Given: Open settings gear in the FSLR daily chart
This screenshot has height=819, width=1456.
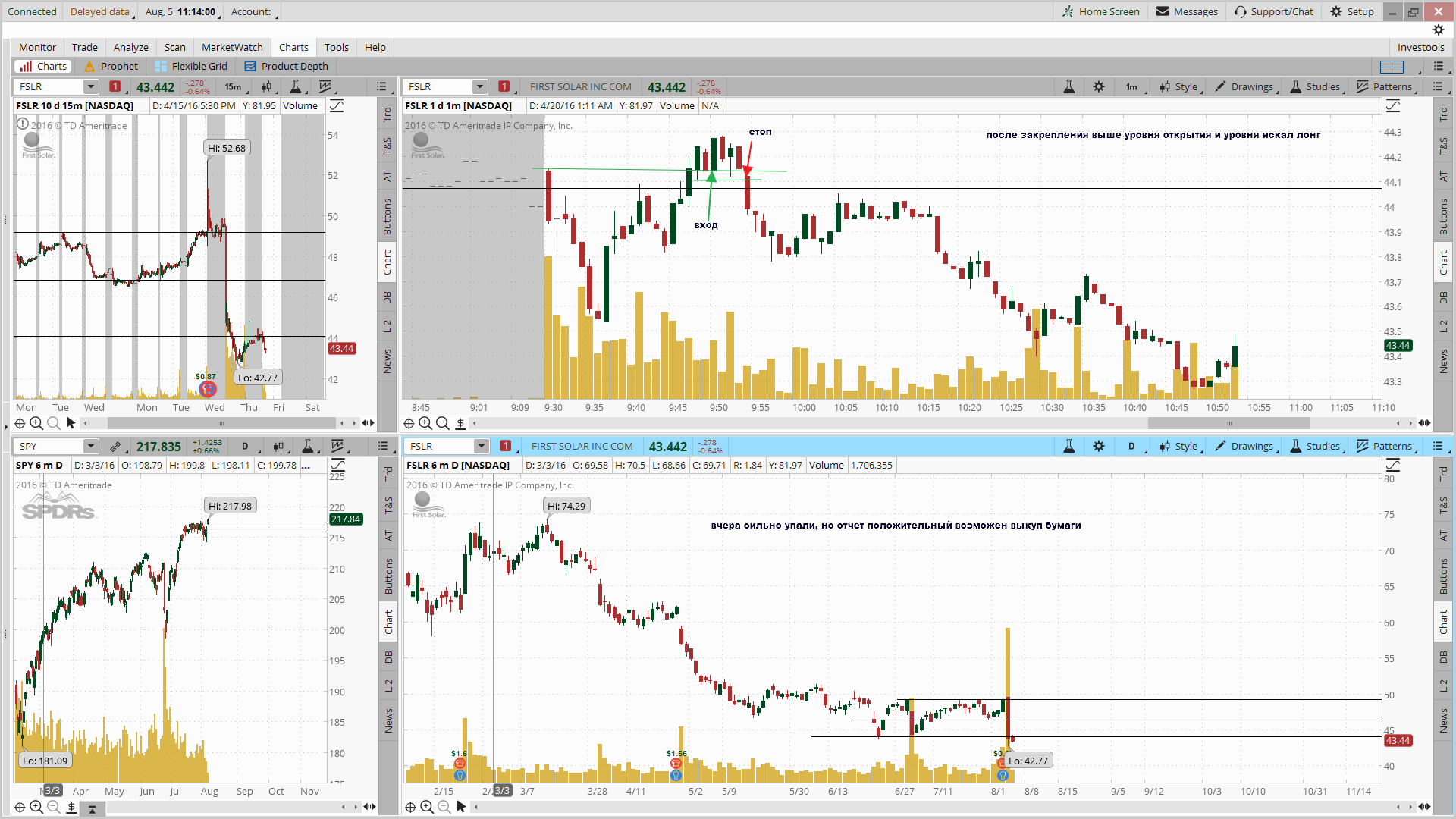Looking at the screenshot, I should pos(1099,446).
